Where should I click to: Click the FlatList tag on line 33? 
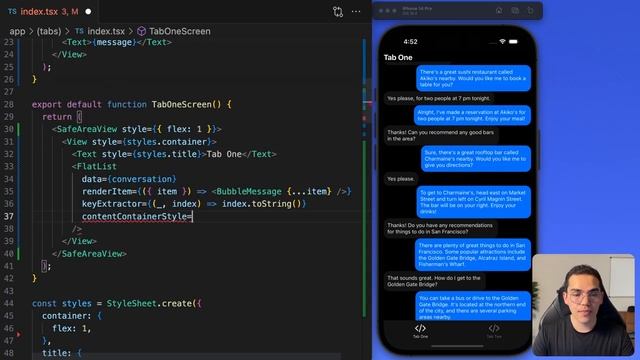[x=96, y=167]
